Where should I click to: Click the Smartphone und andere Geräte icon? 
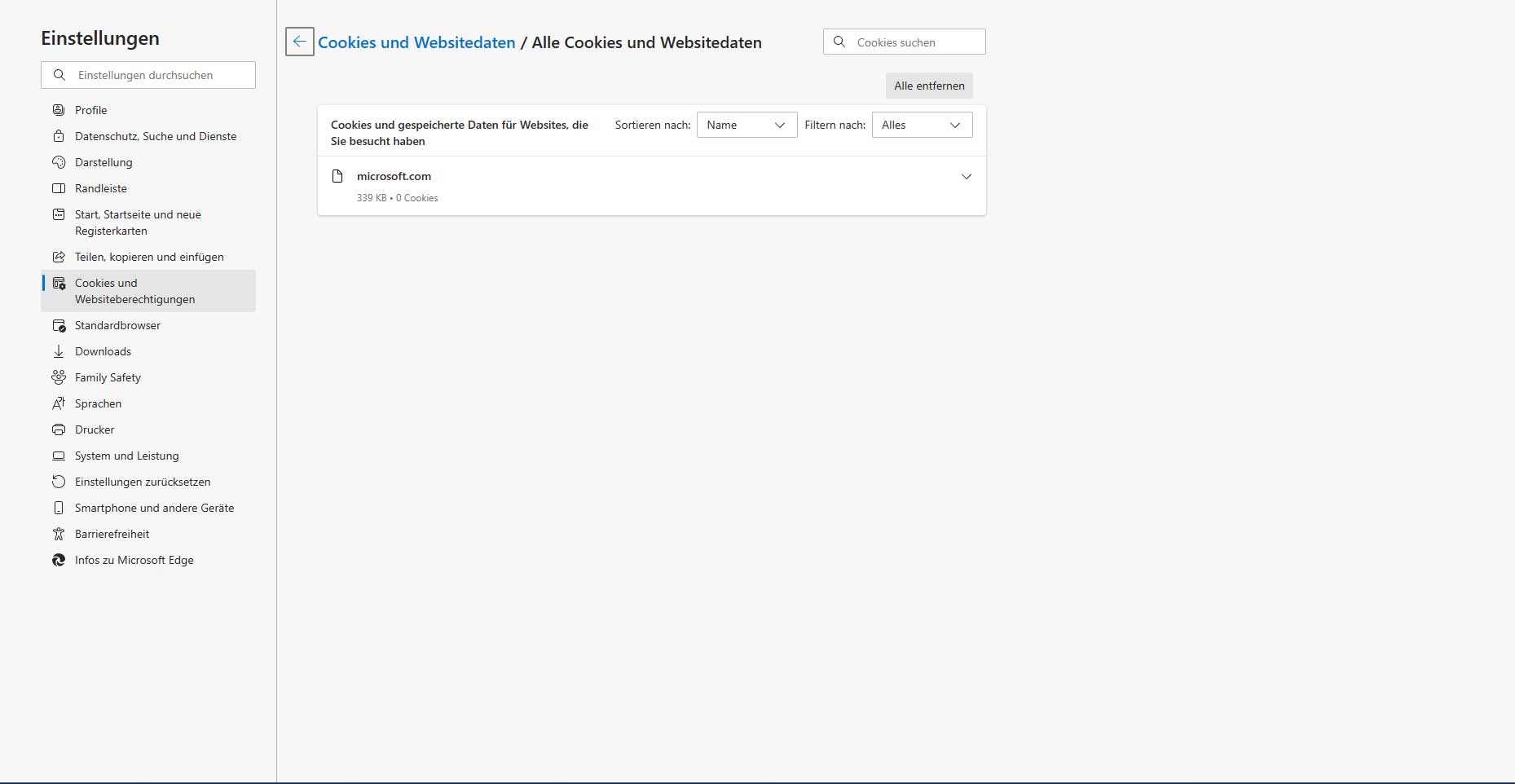click(x=59, y=508)
